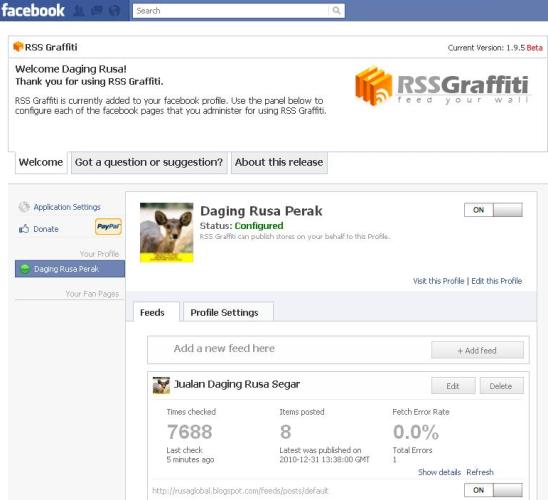
Task: Click the Add a new feed here text
Action: click(224, 348)
